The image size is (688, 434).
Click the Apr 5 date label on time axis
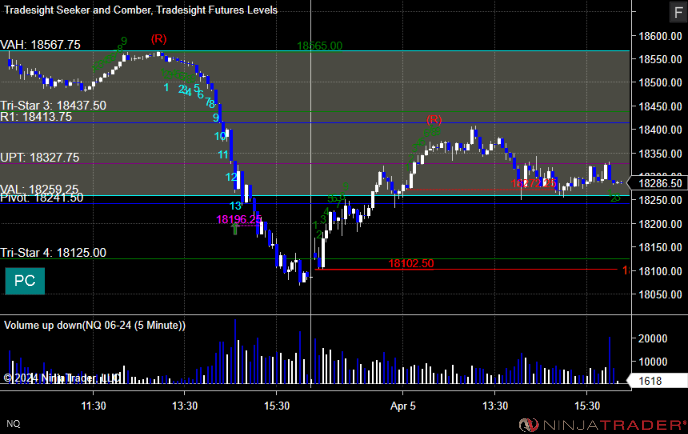coord(403,406)
